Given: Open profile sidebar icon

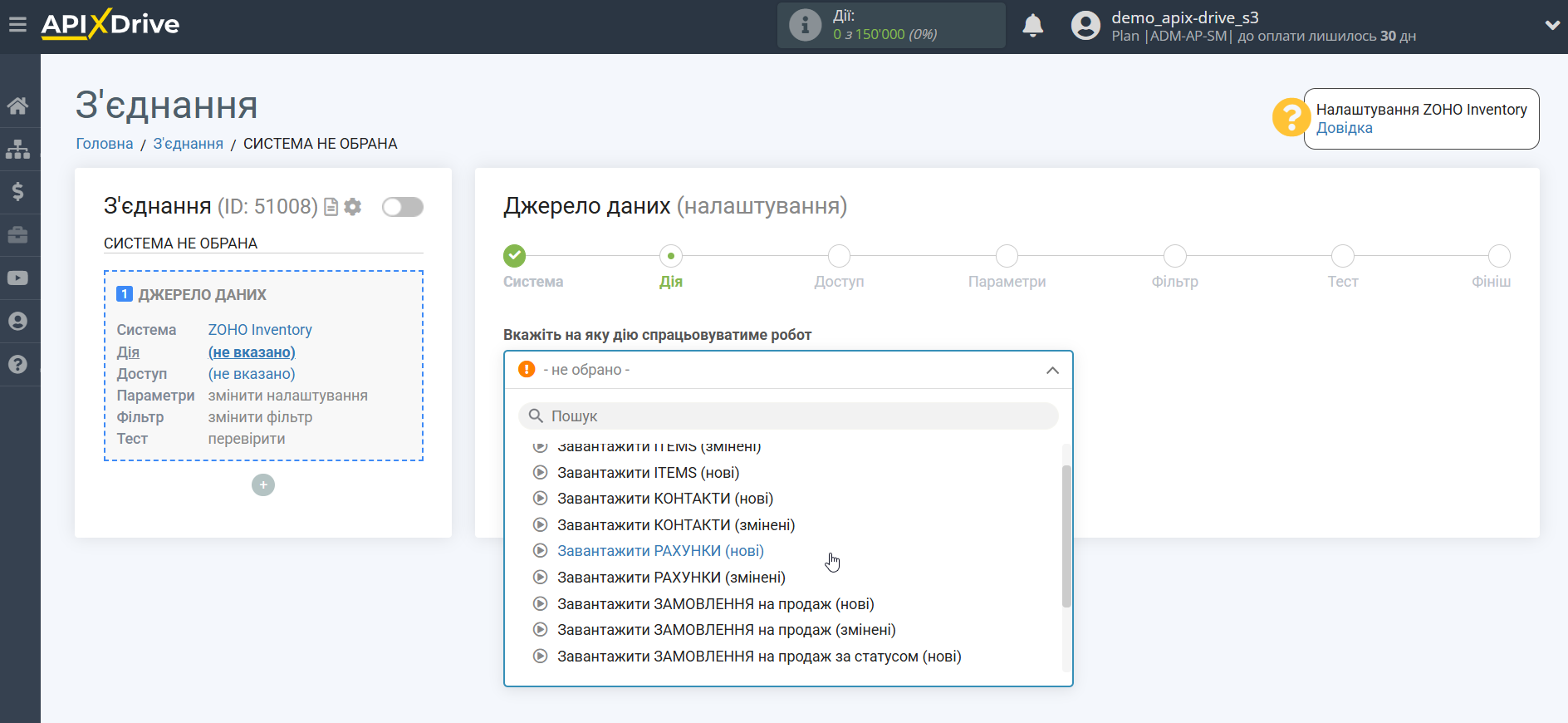Looking at the screenshot, I should [x=17, y=322].
